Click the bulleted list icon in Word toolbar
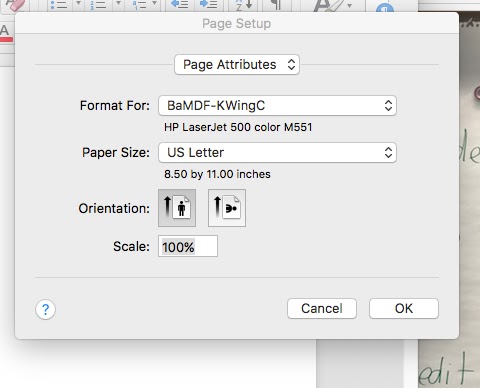 coord(59,5)
